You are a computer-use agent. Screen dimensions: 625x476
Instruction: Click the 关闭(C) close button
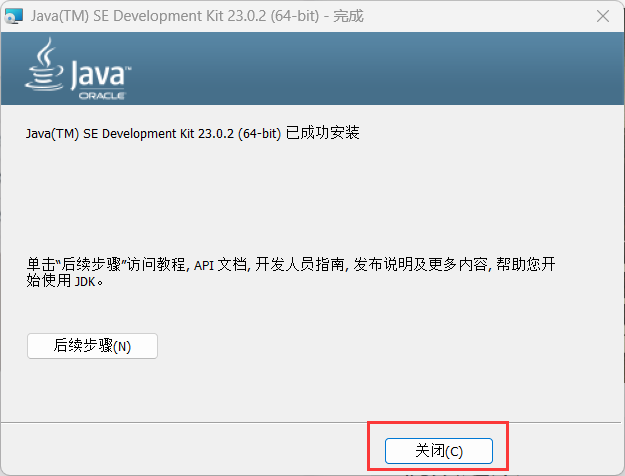439,451
